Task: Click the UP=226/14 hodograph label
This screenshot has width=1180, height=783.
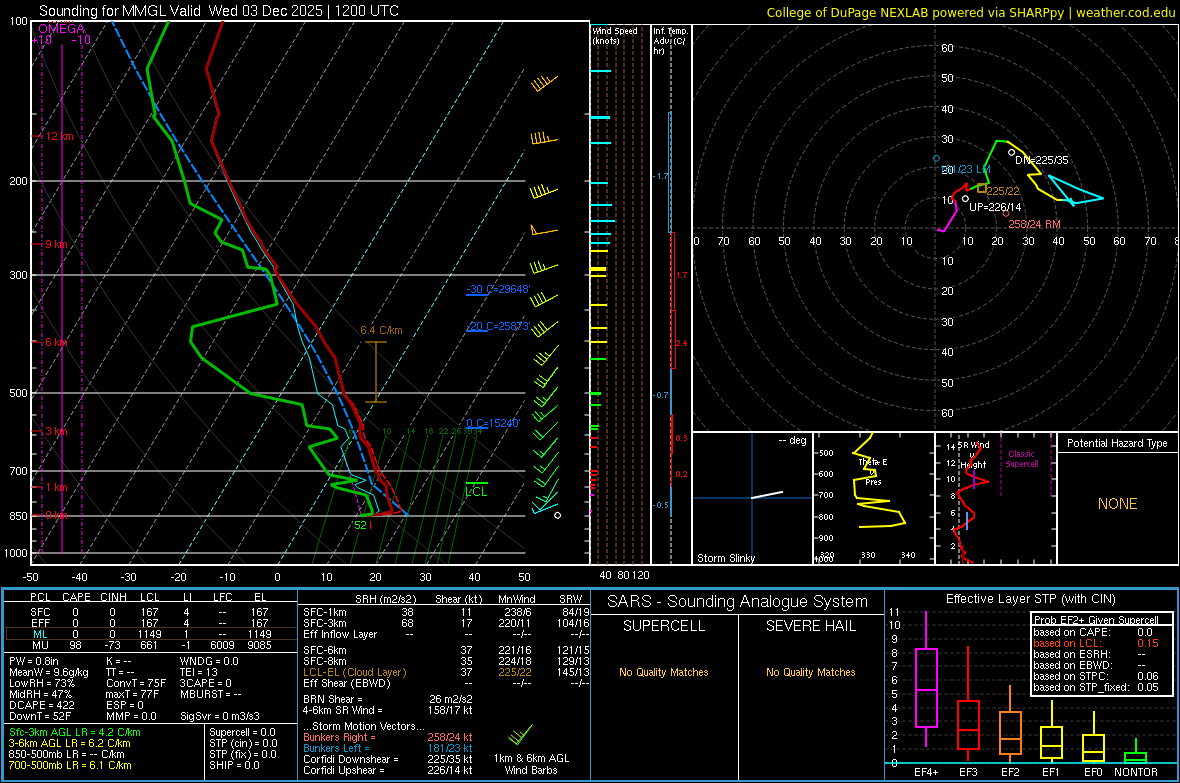Action: tap(995, 207)
